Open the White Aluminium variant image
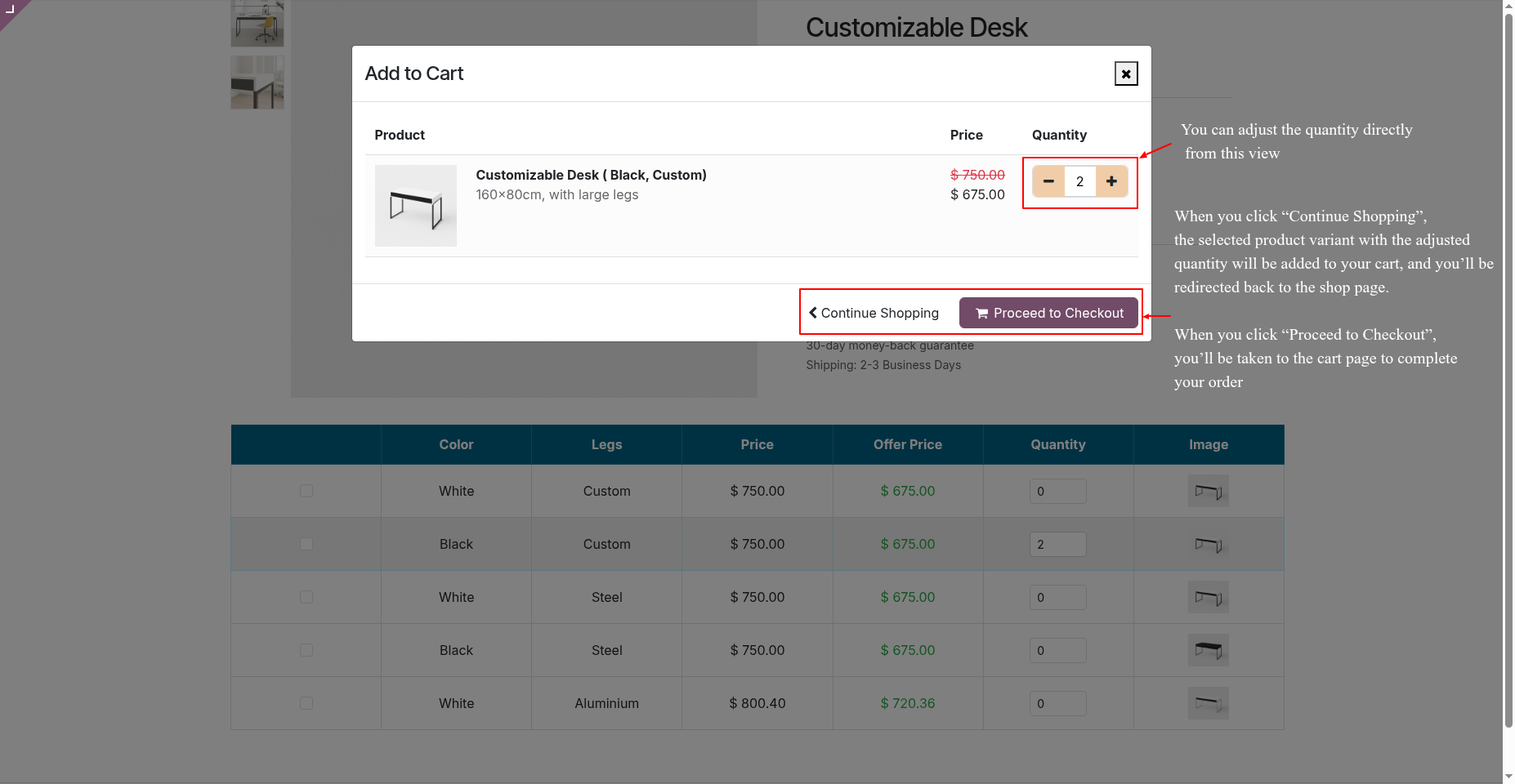Screen dimensions: 1515x784 tap(1209, 703)
